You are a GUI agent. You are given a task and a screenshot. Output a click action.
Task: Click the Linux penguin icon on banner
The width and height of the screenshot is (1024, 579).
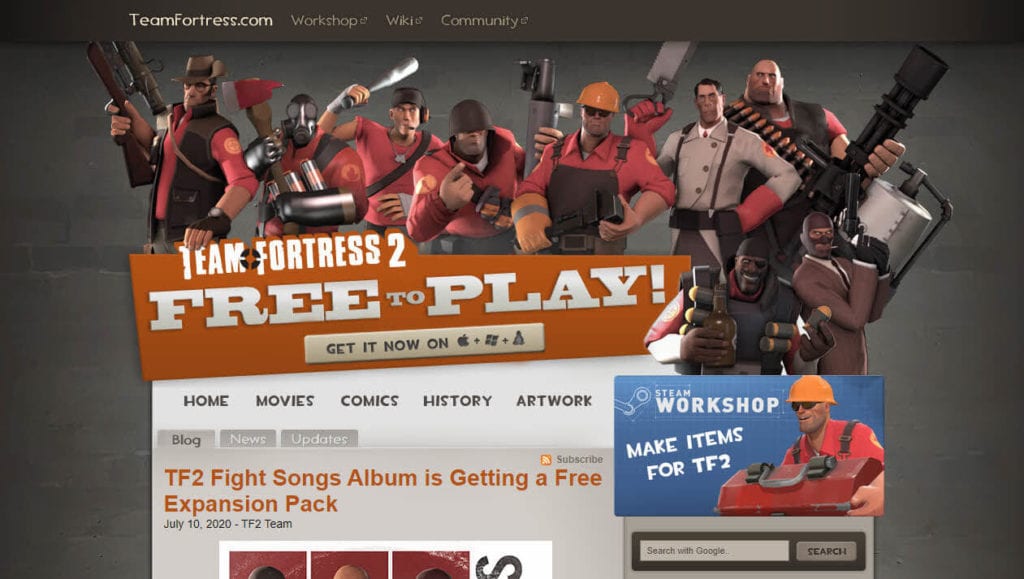pos(519,338)
